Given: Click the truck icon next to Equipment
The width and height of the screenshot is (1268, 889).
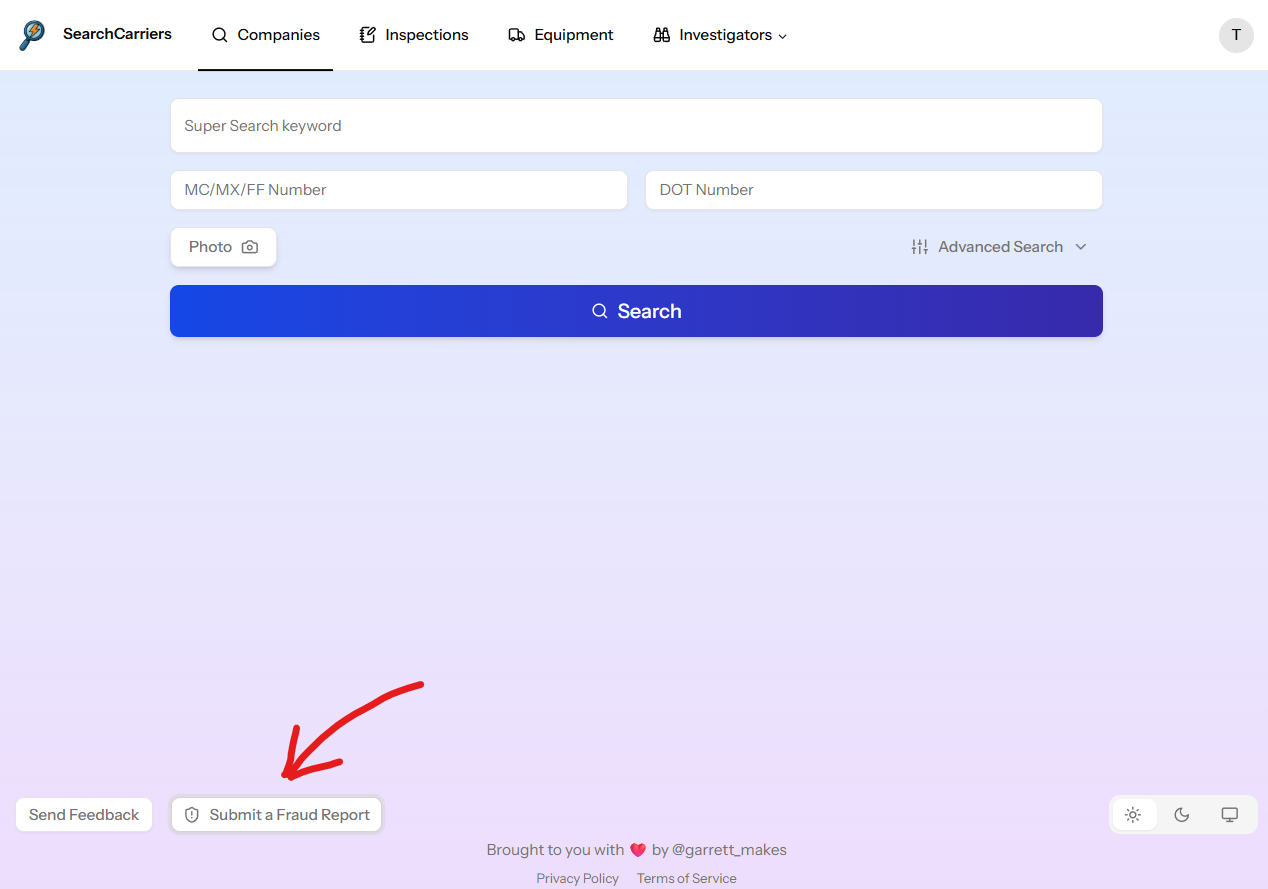Looking at the screenshot, I should 516,34.
